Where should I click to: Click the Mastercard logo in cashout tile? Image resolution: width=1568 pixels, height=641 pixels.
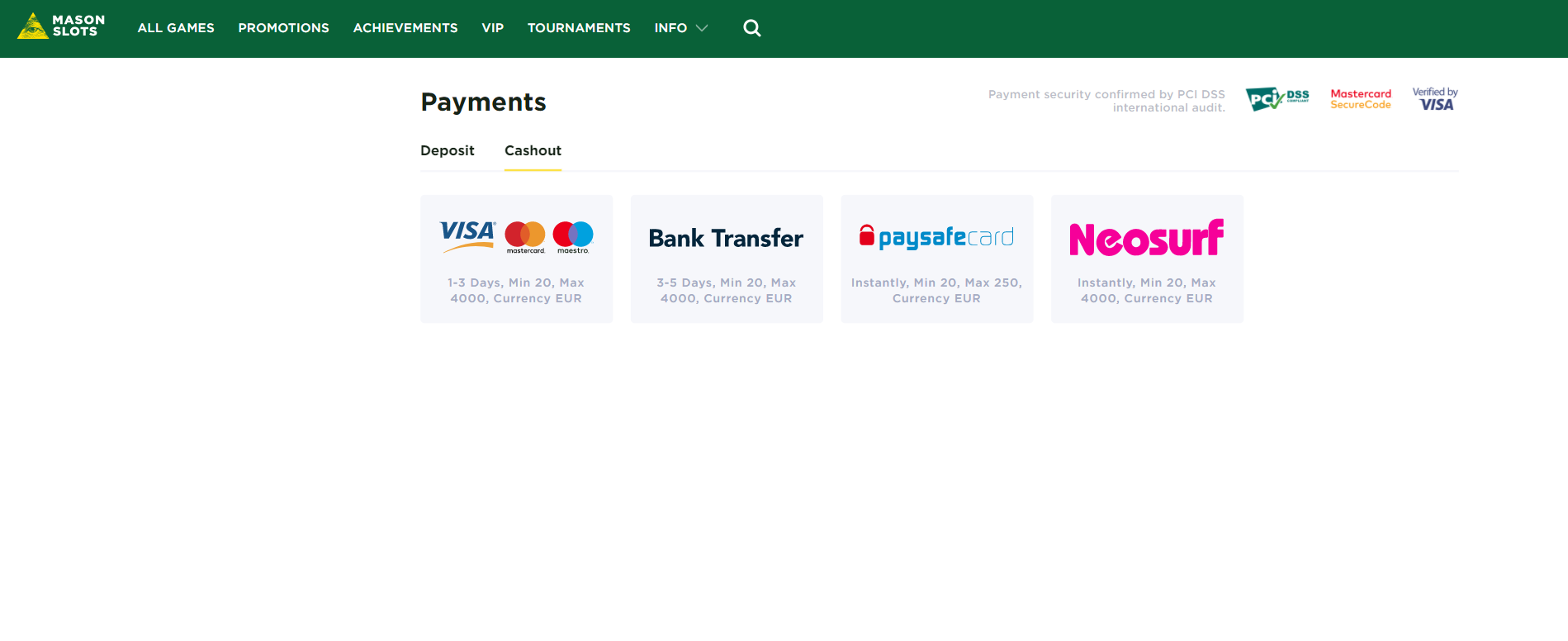point(525,237)
